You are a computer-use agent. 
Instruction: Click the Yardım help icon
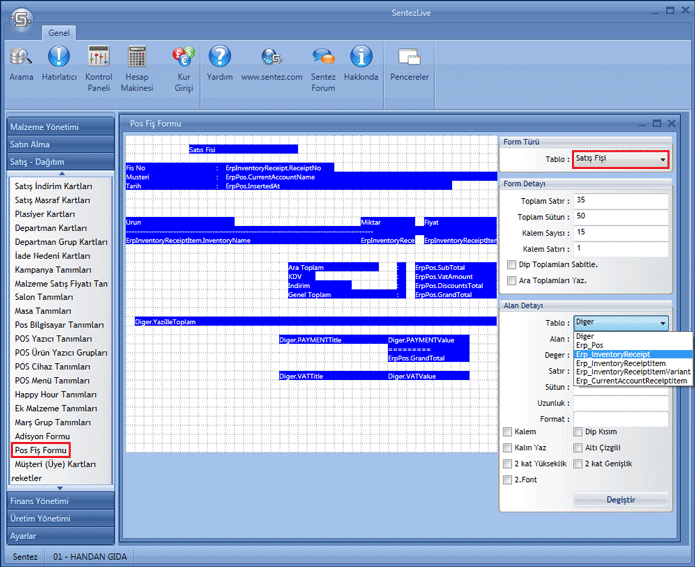point(219,58)
